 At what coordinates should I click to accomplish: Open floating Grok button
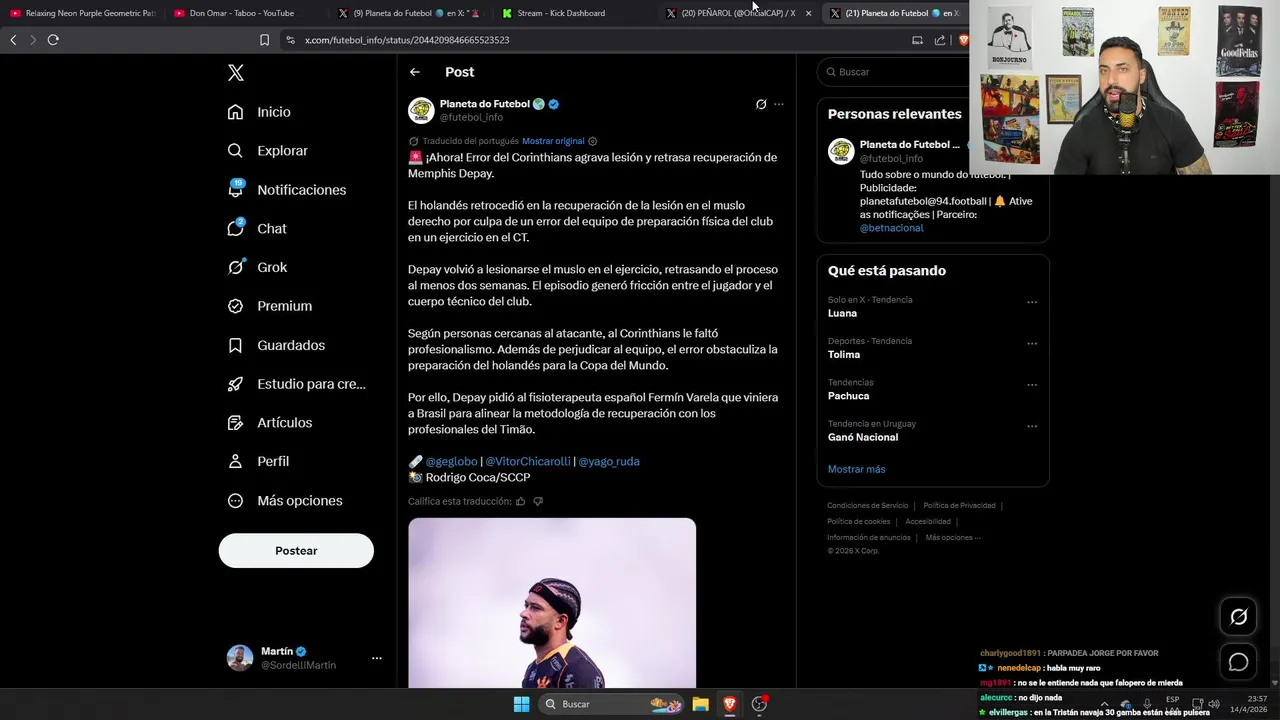[1238, 617]
